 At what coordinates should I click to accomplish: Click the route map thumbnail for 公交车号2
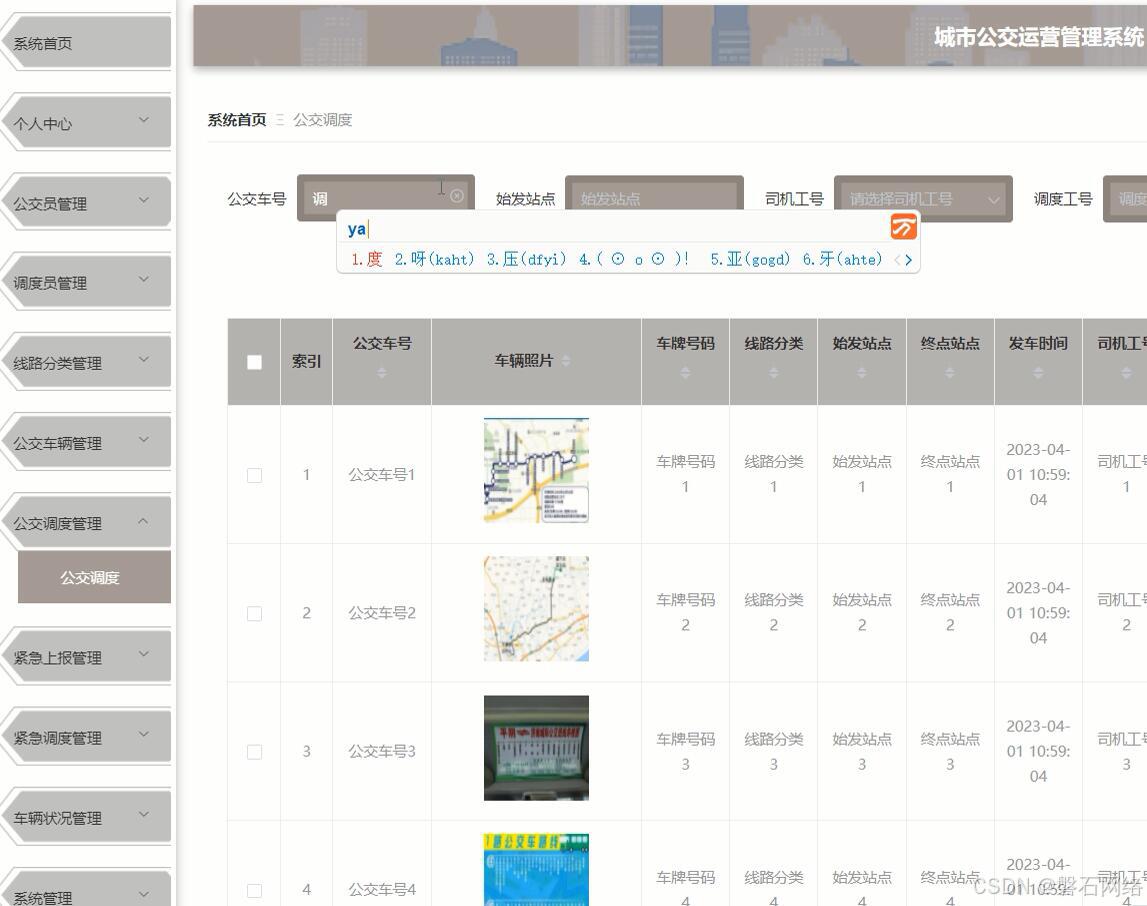coord(536,608)
